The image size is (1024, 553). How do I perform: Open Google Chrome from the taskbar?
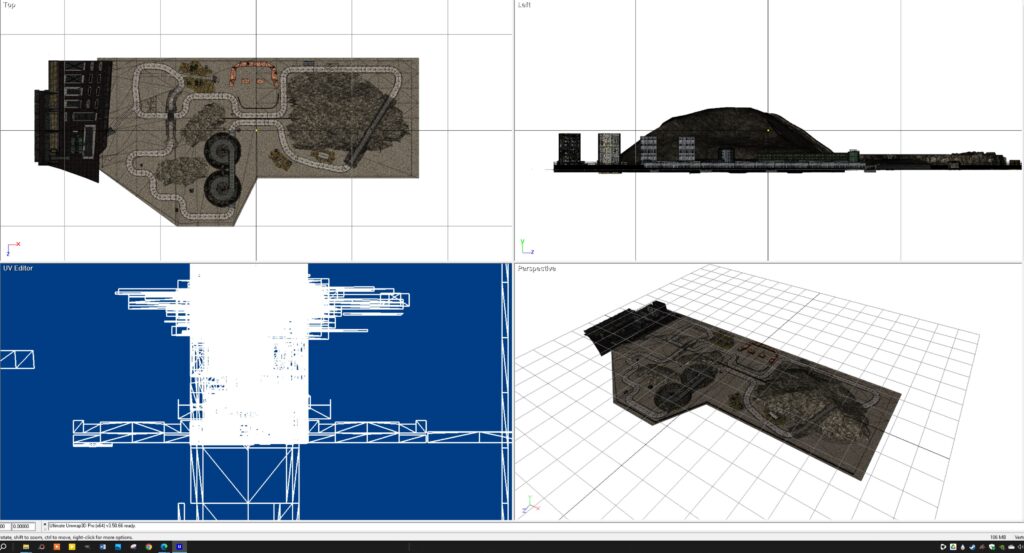click(x=148, y=546)
